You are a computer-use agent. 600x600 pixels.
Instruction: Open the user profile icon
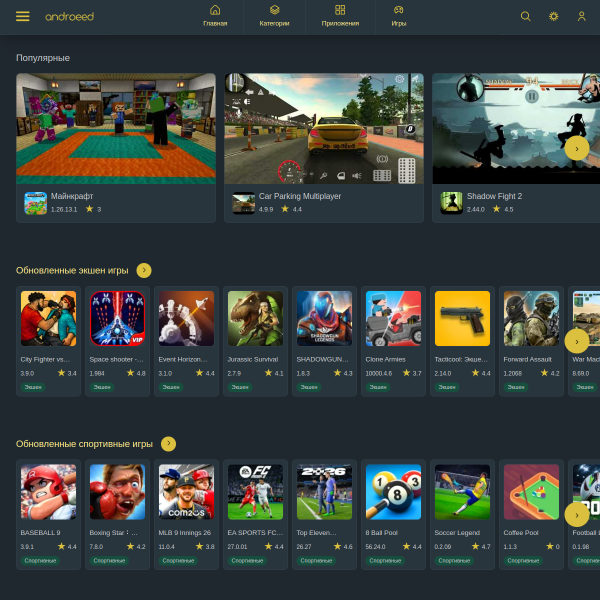tap(582, 16)
